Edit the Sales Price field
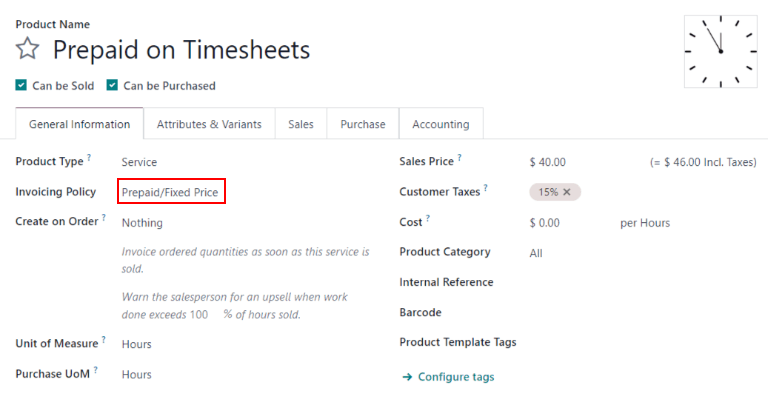 click(548, 162)
